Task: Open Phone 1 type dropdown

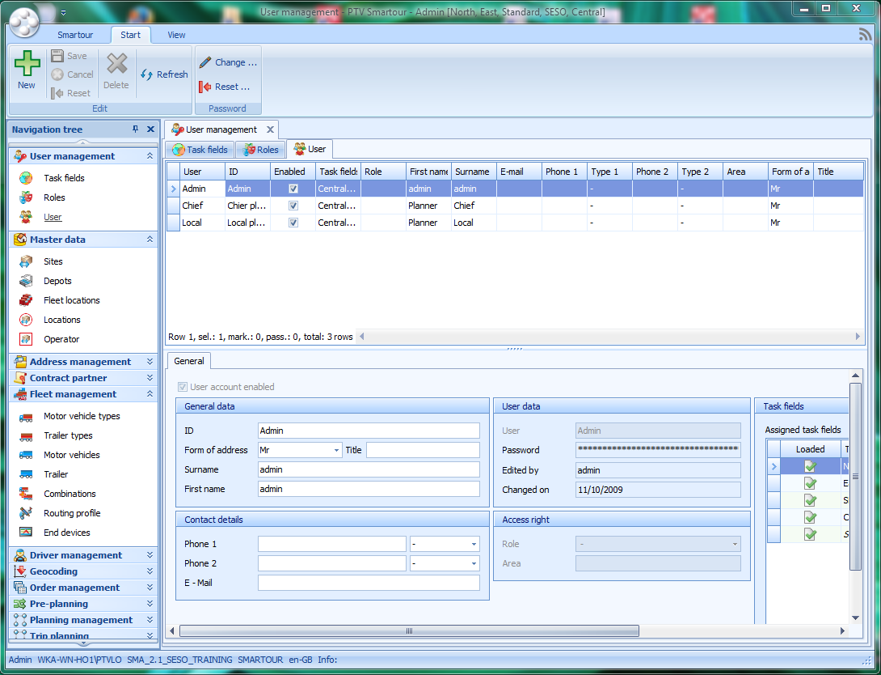Action: [474, 544]
